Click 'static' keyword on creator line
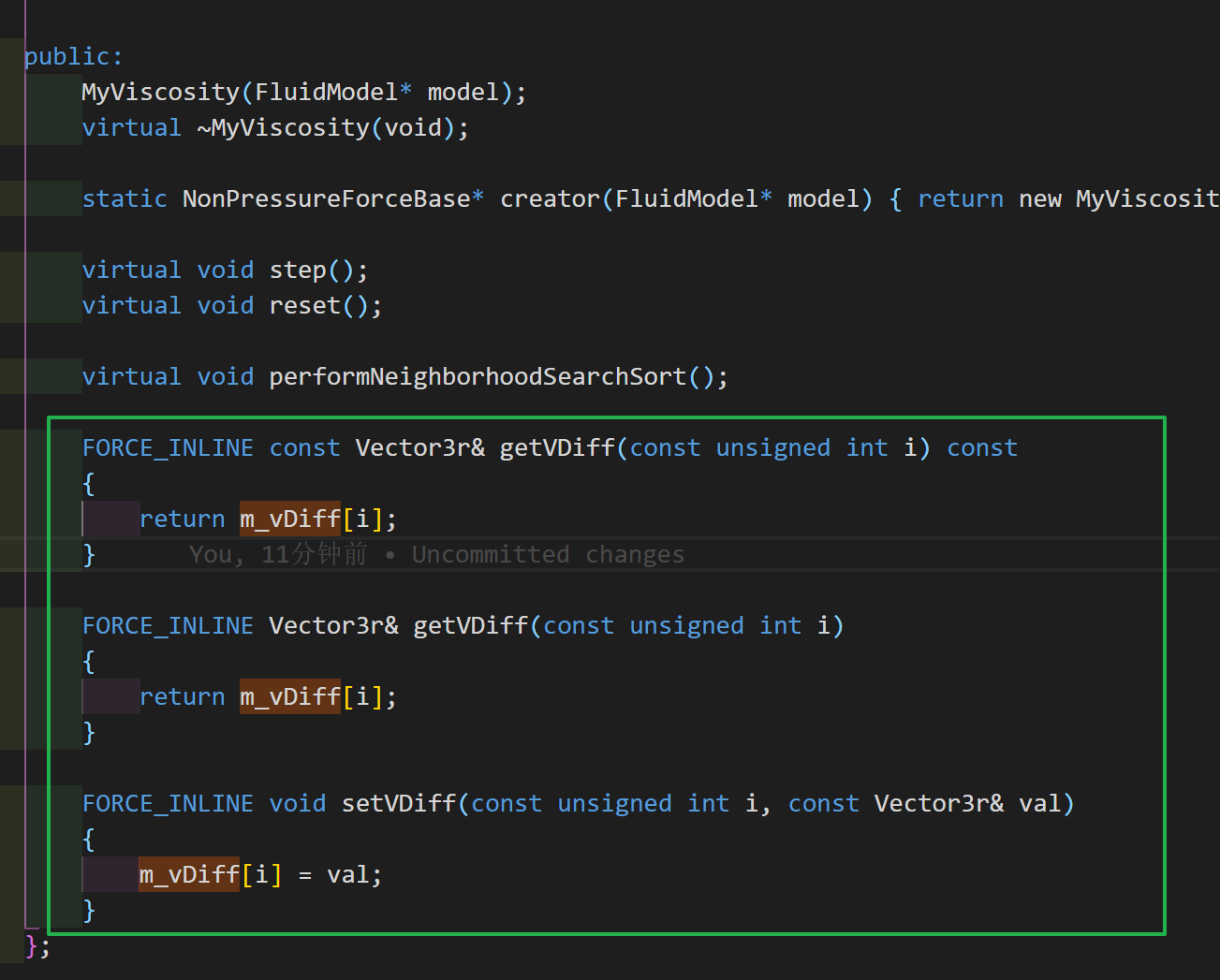 click(125, 198)
